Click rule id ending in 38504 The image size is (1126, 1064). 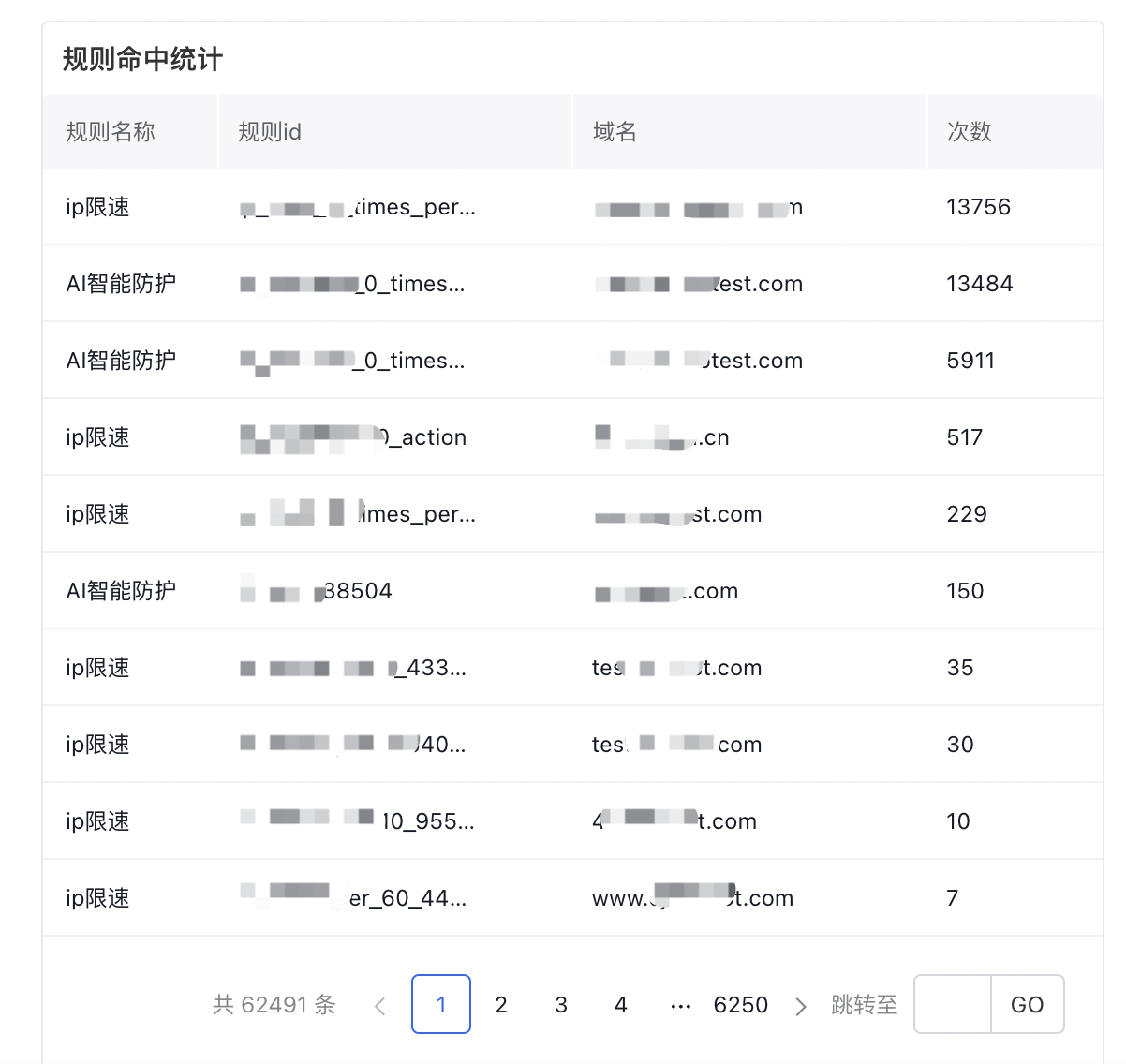coord(316,591)
